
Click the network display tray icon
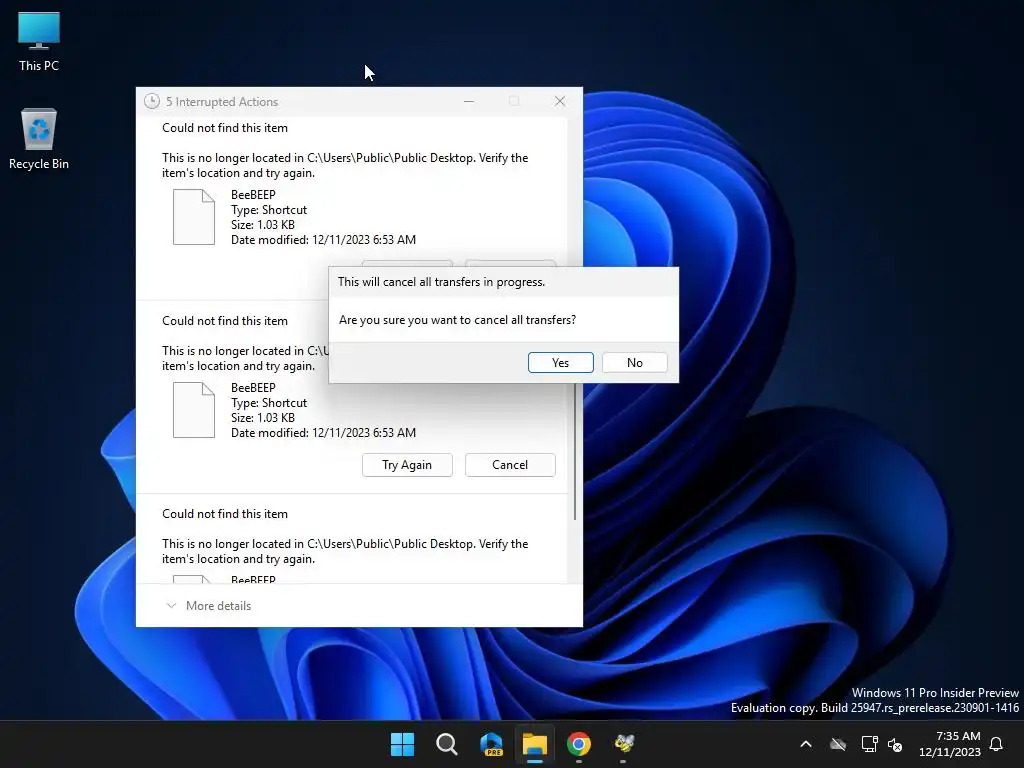coord(869,744)
